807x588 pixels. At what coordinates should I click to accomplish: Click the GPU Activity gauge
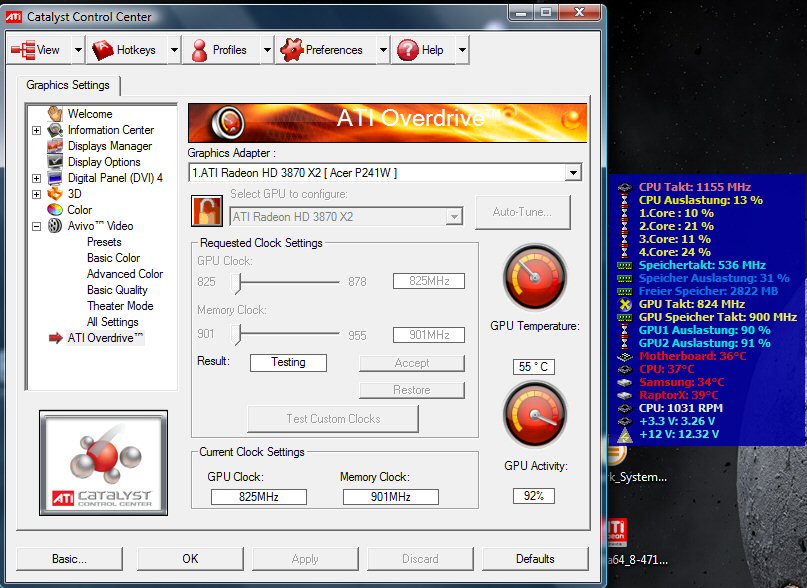535,414
